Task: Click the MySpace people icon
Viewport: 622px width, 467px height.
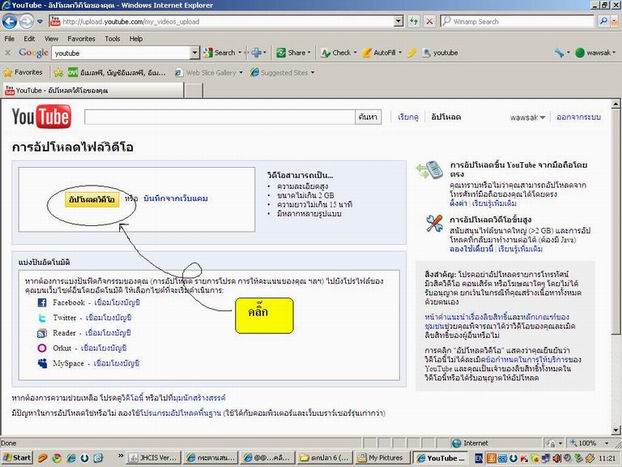Action: pos(42,363)
